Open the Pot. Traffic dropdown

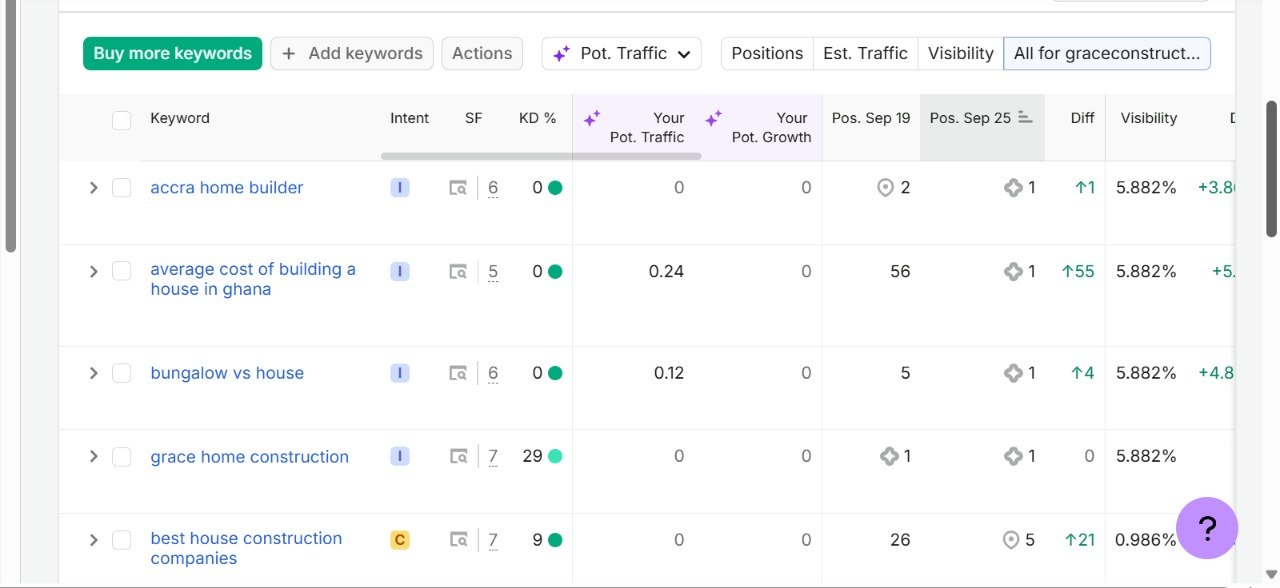[x=622, y=54]
